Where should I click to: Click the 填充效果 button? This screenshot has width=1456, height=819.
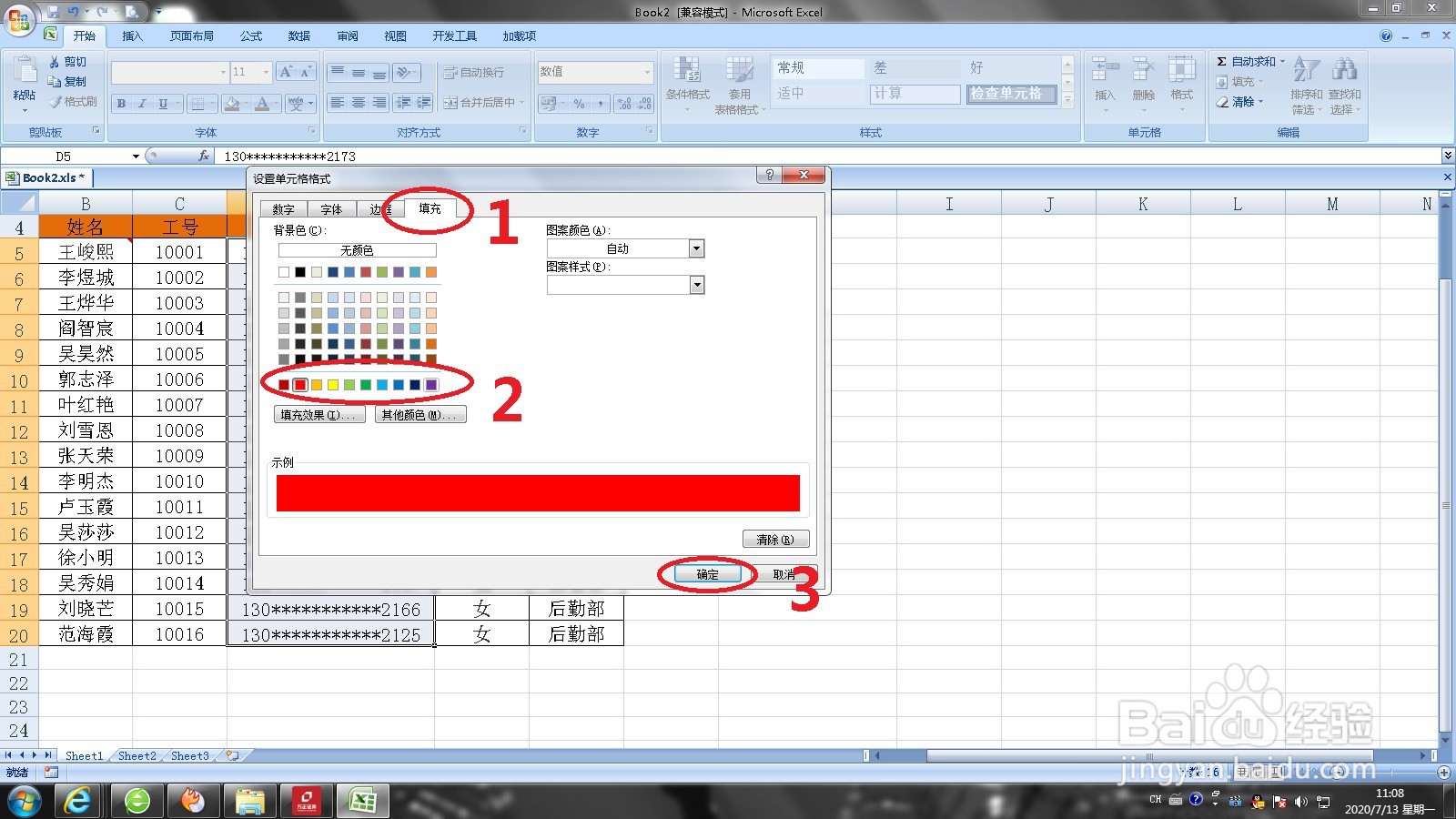point(319,415)
